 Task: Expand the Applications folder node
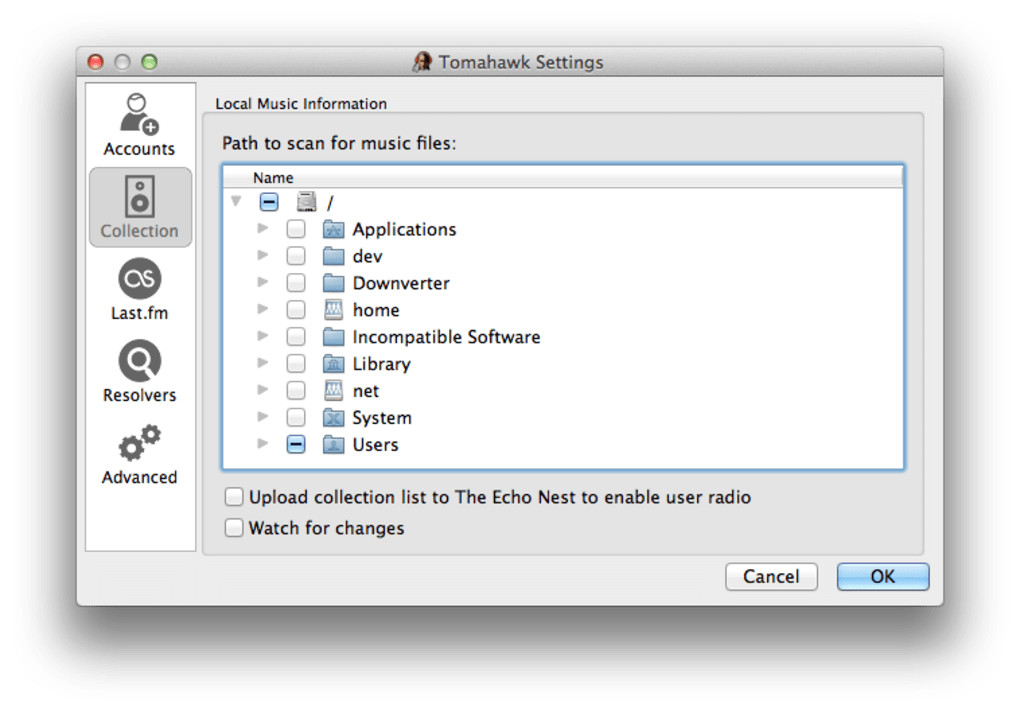pyautogui.click(x=263, y=228)
